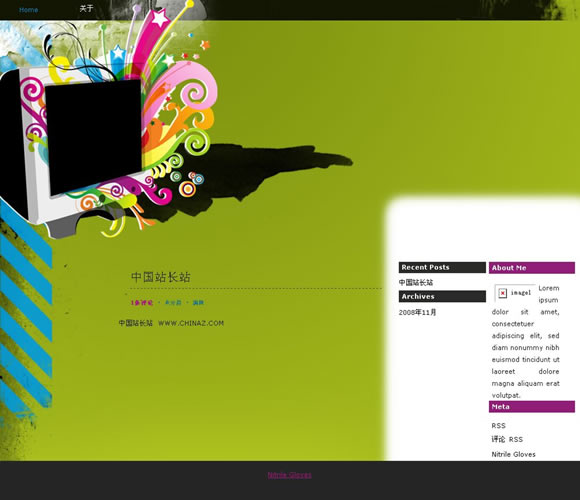Open the 未分类 category link

point(173,303)
